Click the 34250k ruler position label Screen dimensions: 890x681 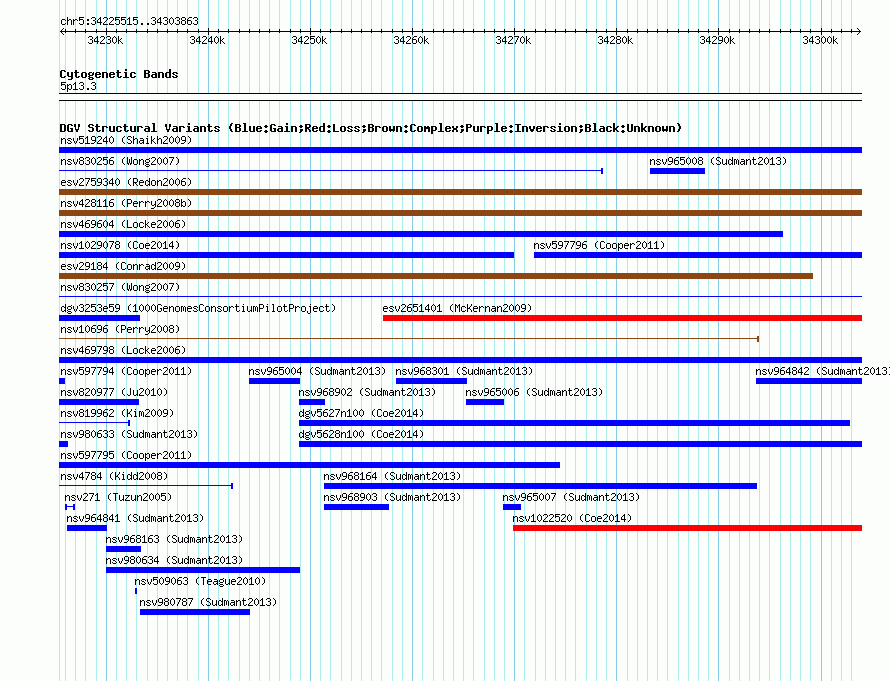click(309, 40)
